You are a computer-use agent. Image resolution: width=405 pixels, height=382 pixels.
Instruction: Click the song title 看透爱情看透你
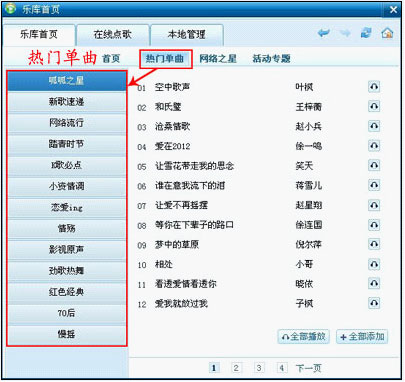185,284
